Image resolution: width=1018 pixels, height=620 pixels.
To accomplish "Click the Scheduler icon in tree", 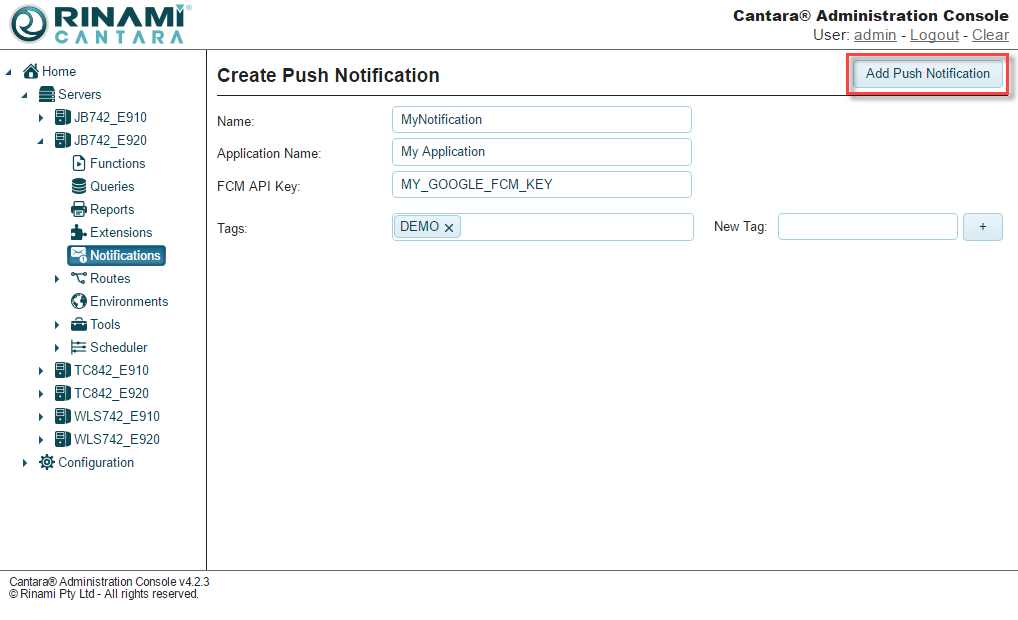I will 79,347.
